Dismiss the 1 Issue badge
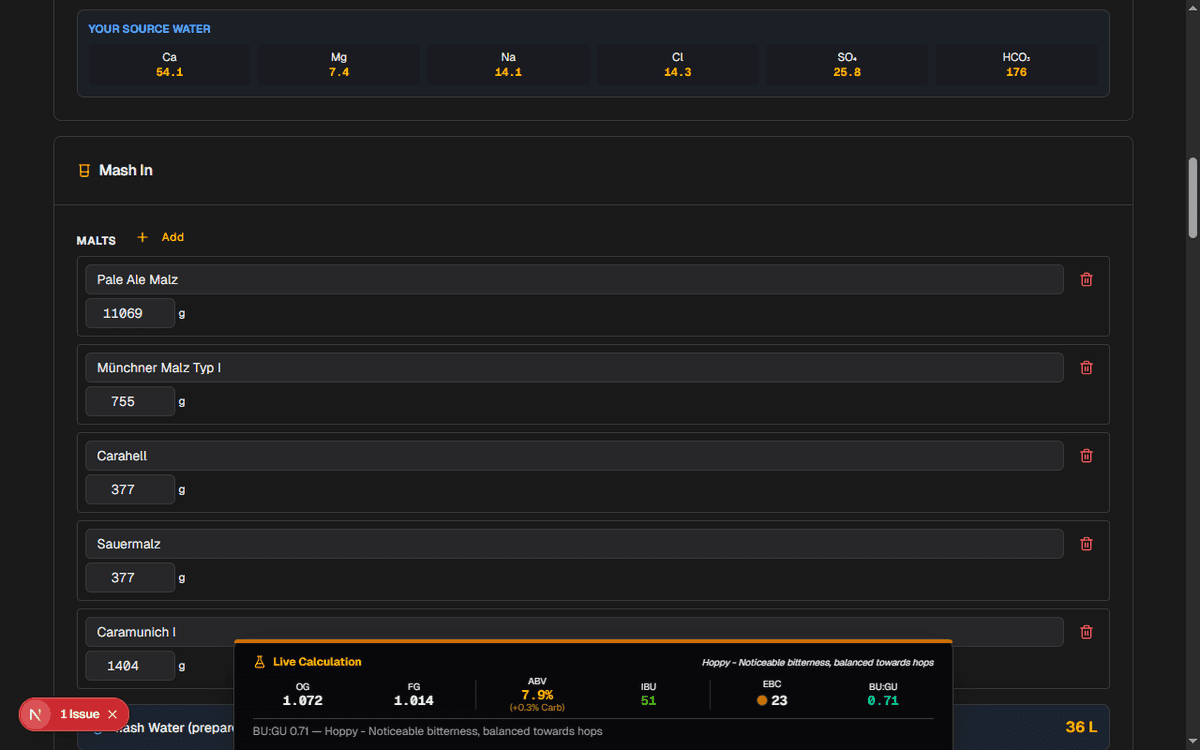This screenshot has height=750, width=1200. click(112, 714)
